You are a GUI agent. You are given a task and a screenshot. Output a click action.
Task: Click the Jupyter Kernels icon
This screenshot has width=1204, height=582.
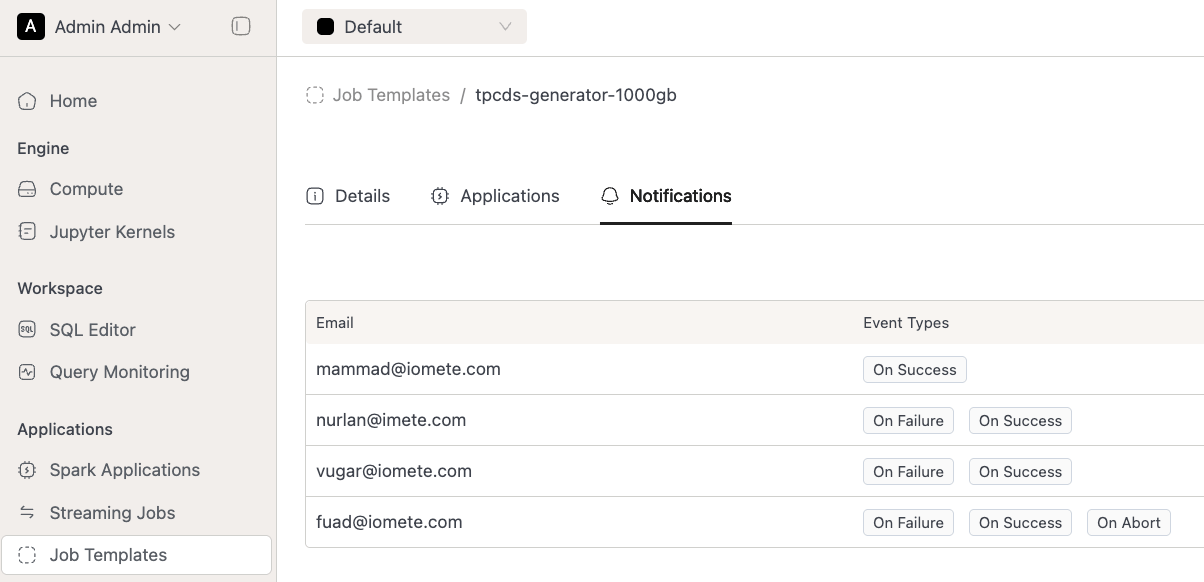point(28,232)
